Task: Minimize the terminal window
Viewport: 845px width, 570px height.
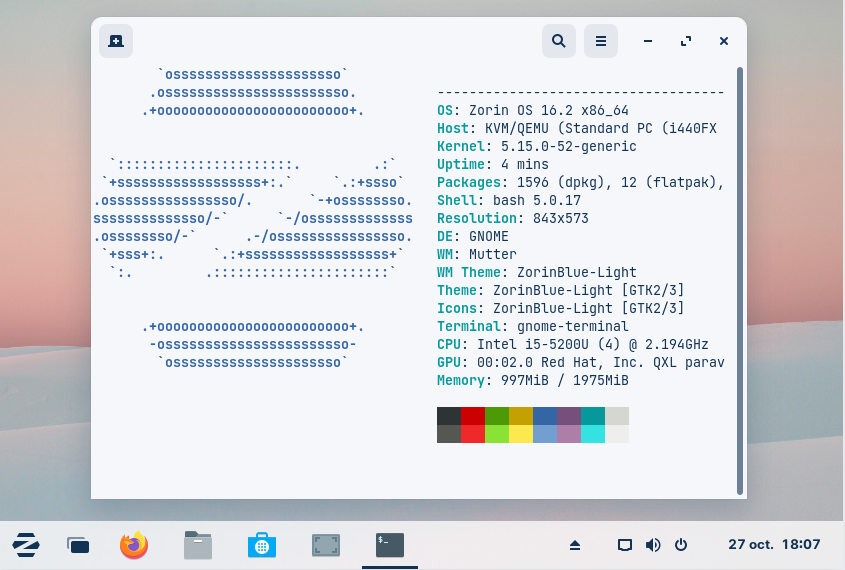Action: (x=649, y=41)
